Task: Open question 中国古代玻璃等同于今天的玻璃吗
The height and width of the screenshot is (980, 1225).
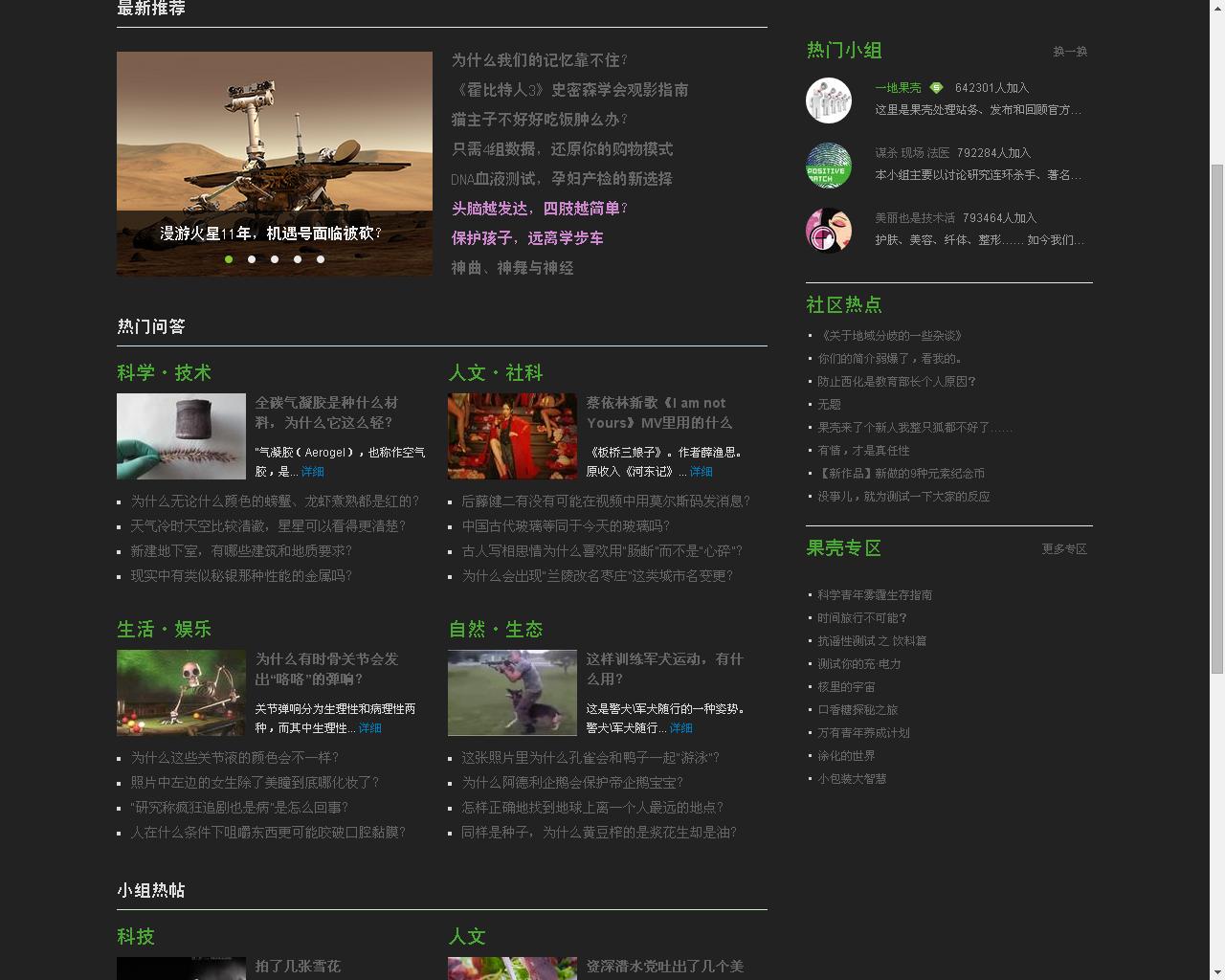Action: pos(566,526)
